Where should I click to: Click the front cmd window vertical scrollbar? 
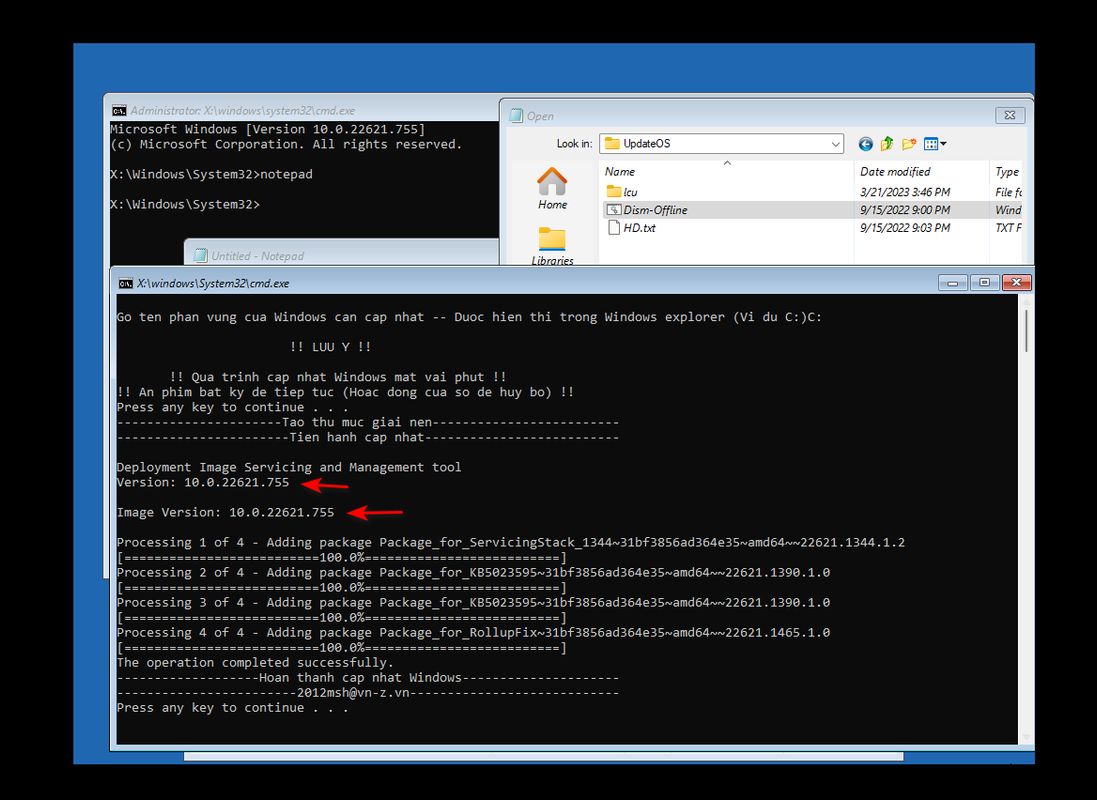click(x=1026, y=519)
